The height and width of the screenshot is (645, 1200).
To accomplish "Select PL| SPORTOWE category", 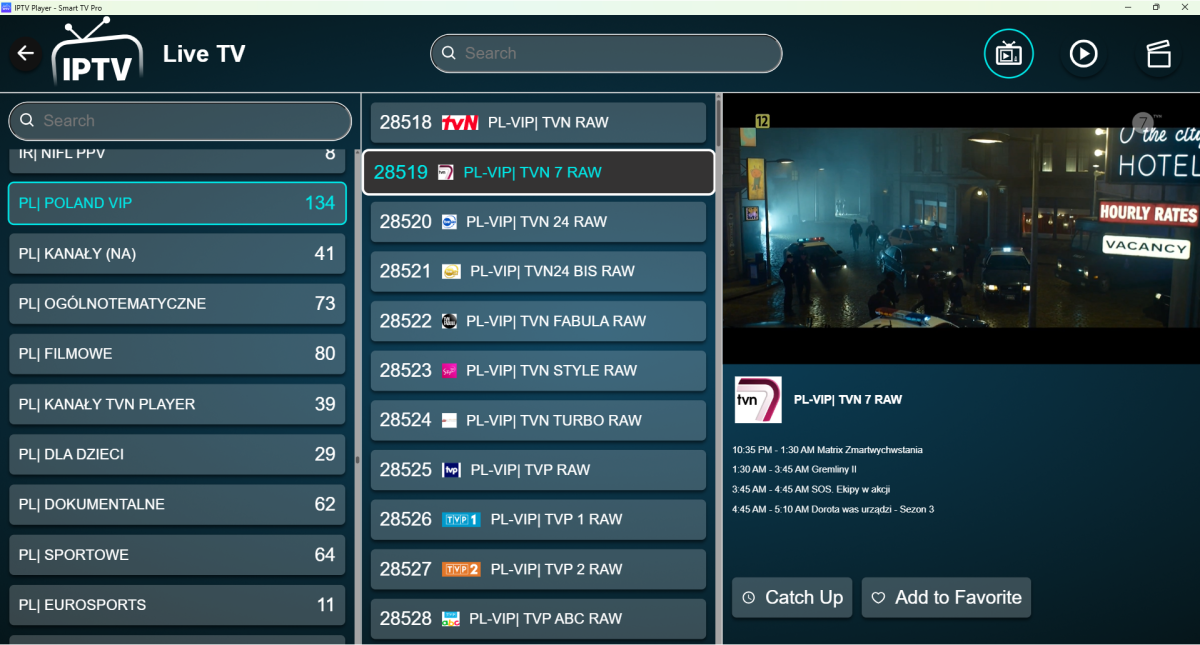I will click(x=177, y=555).
